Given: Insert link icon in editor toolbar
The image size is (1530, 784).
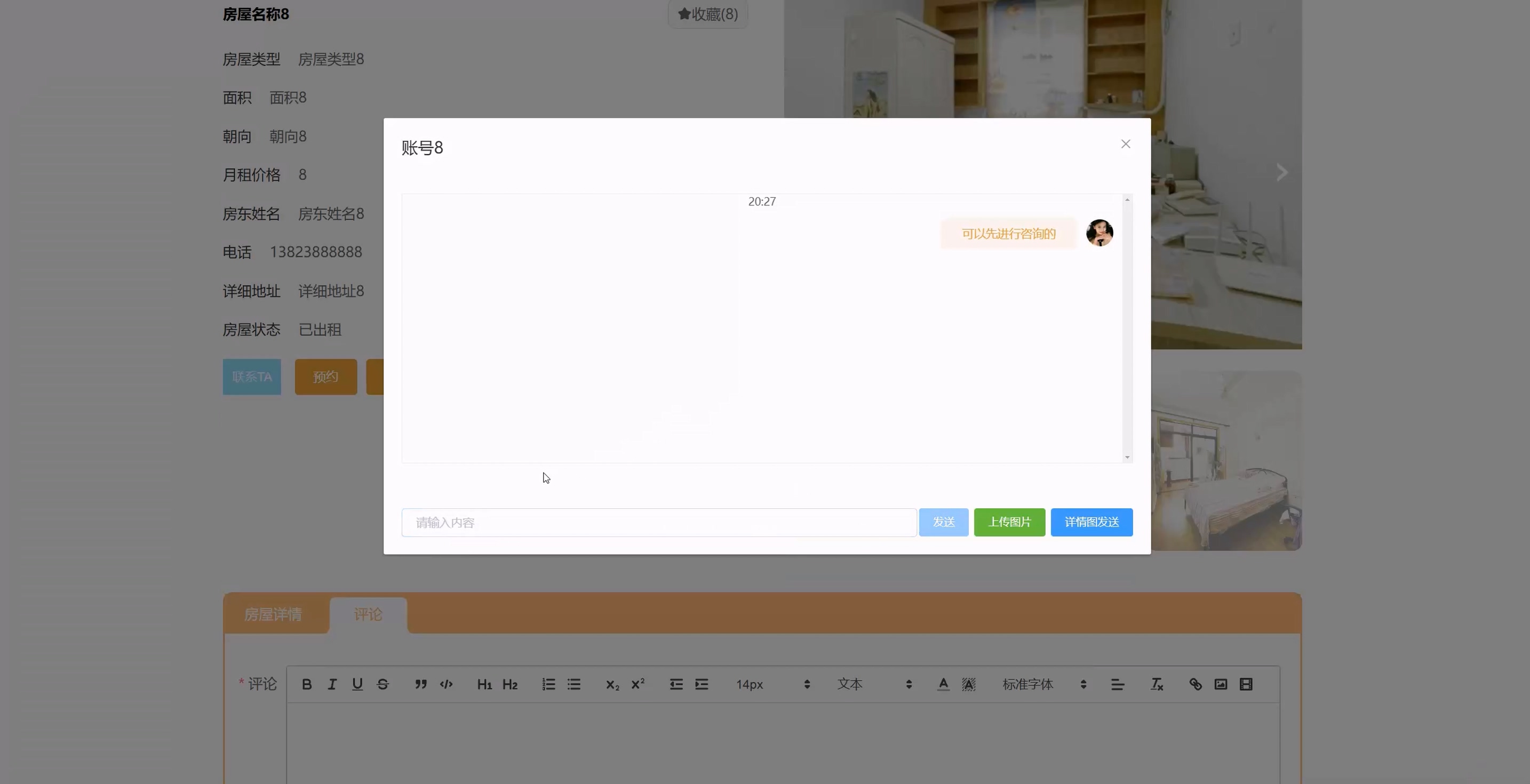Looking at the screenshot, I should 1195,684.
